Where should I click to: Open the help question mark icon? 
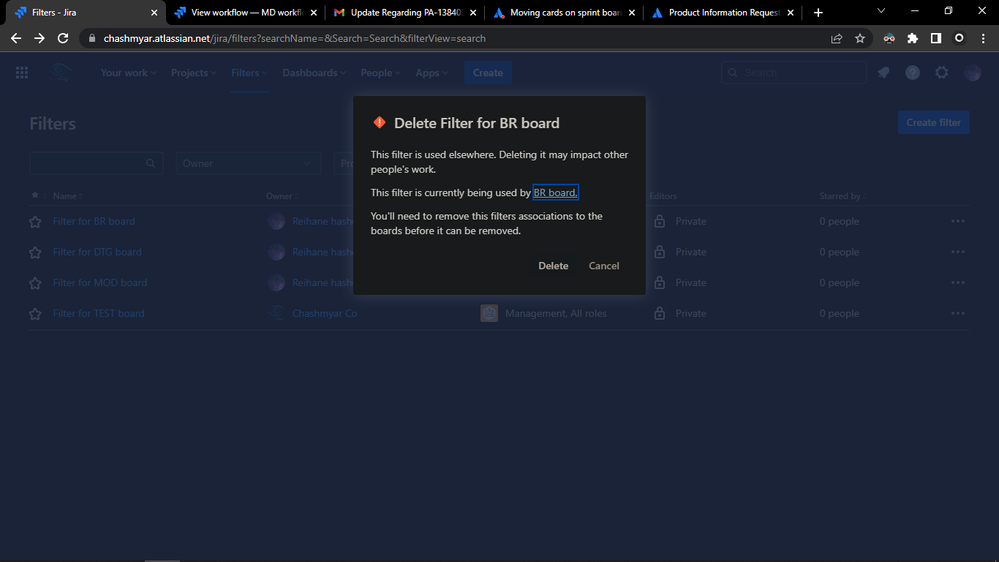tap(912, 73)
